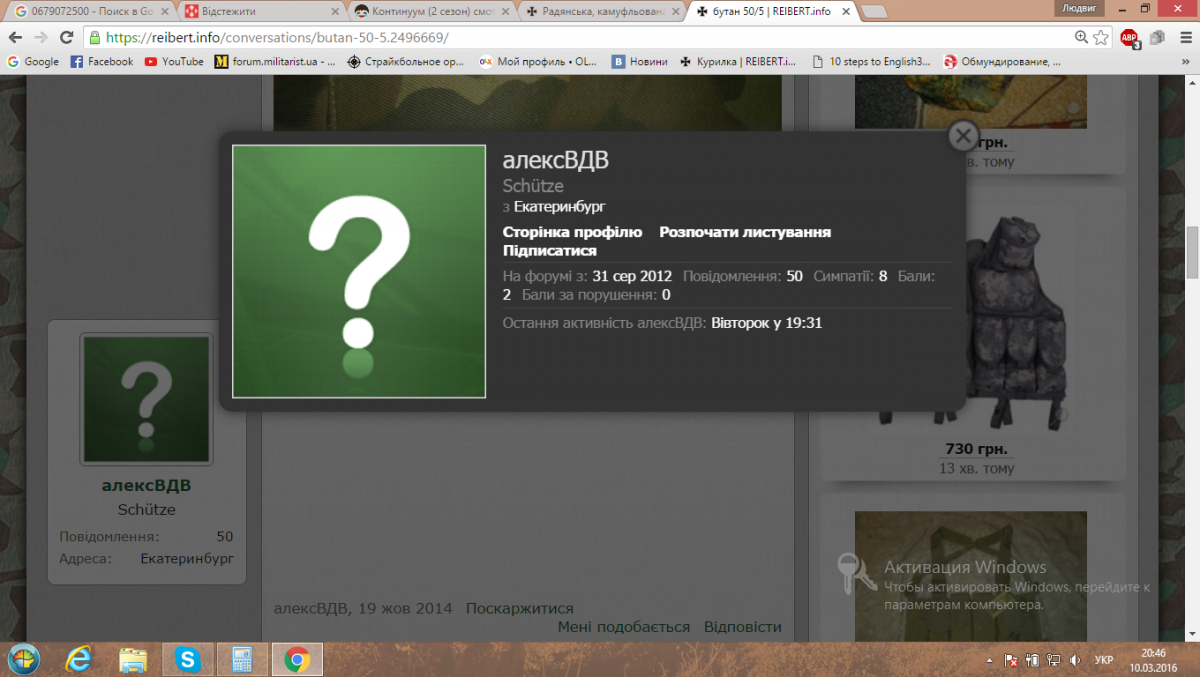The width and height of the screenshot is (1200, 677).
Task: Open the Google bookmark
Action: [x=33, y=61]
